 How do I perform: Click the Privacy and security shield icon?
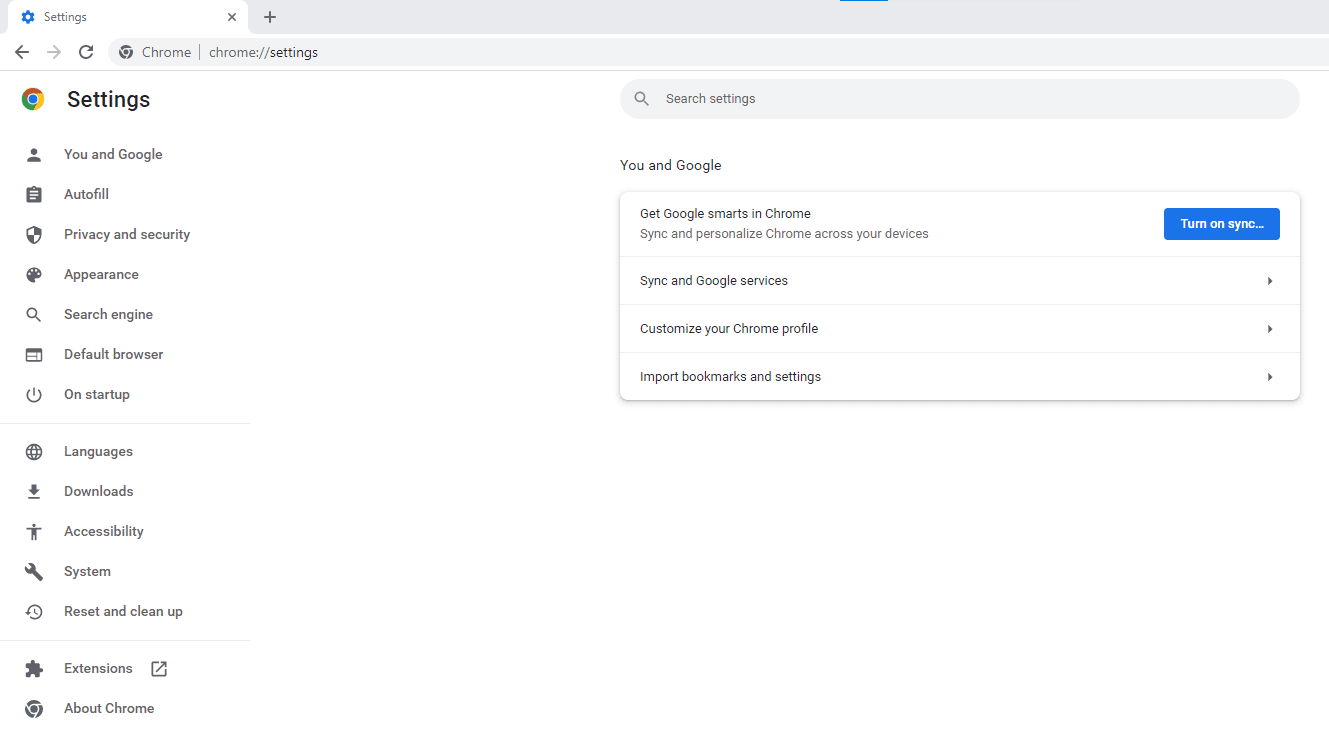click(x=34, y=235)
